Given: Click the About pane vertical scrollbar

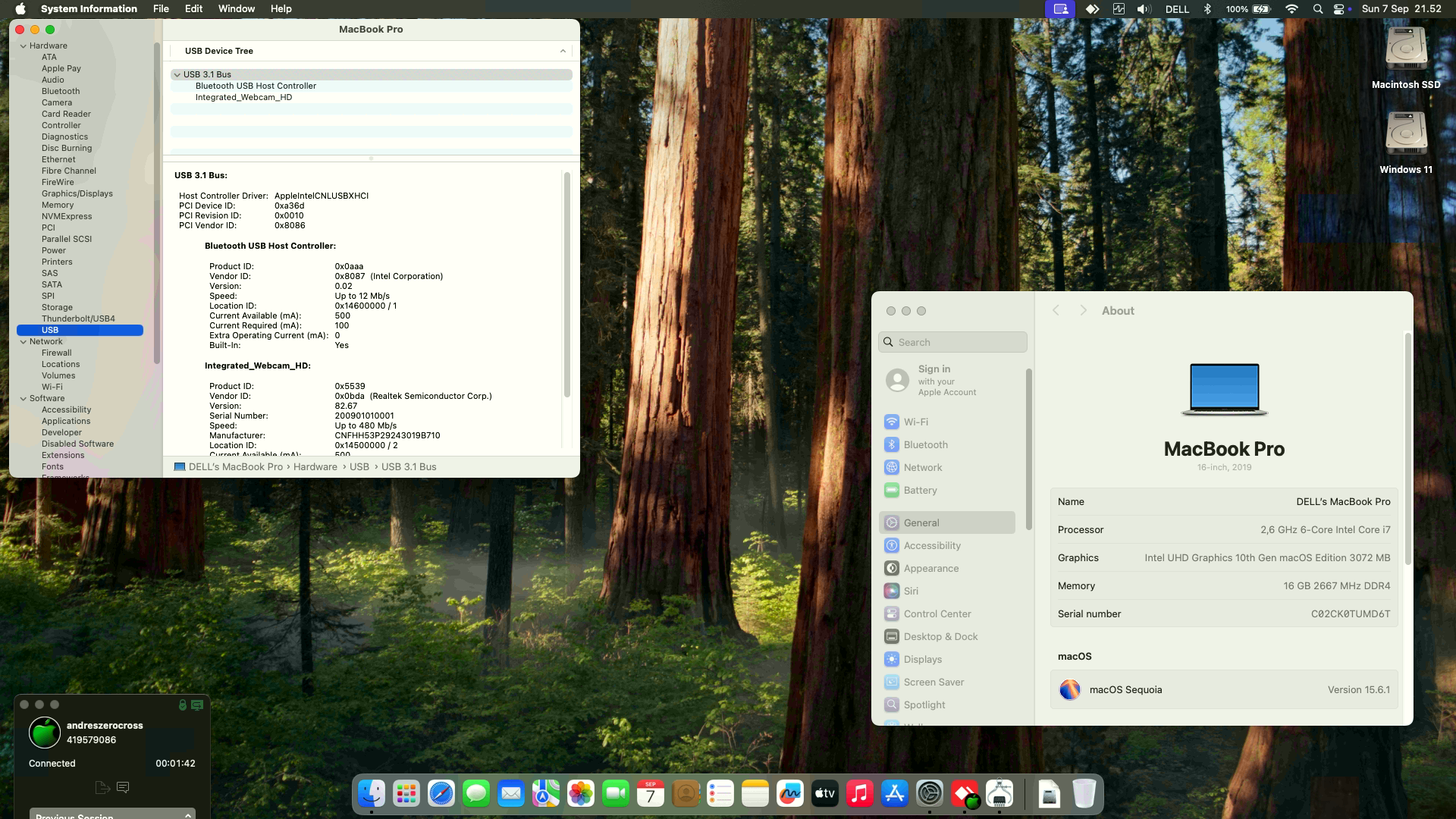Looking at the screenshot, I should 1408,449.
